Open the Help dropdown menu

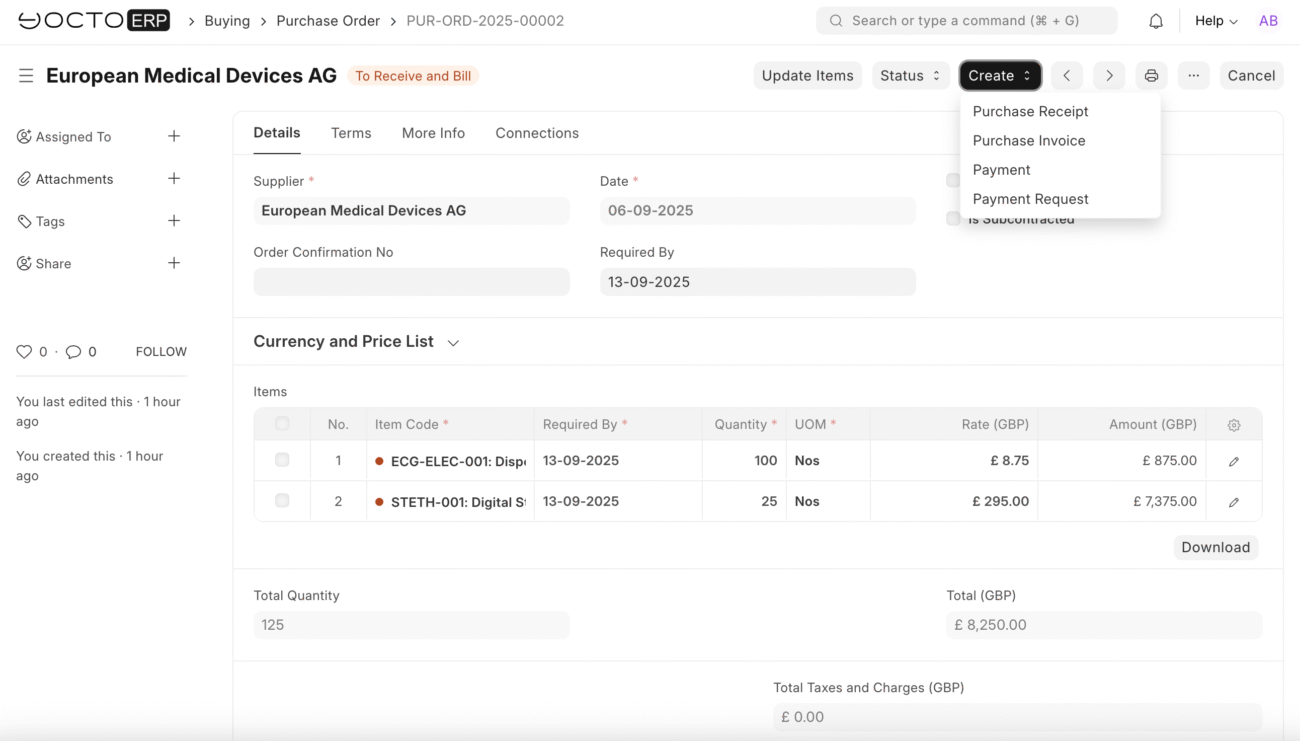point(1216,21)
